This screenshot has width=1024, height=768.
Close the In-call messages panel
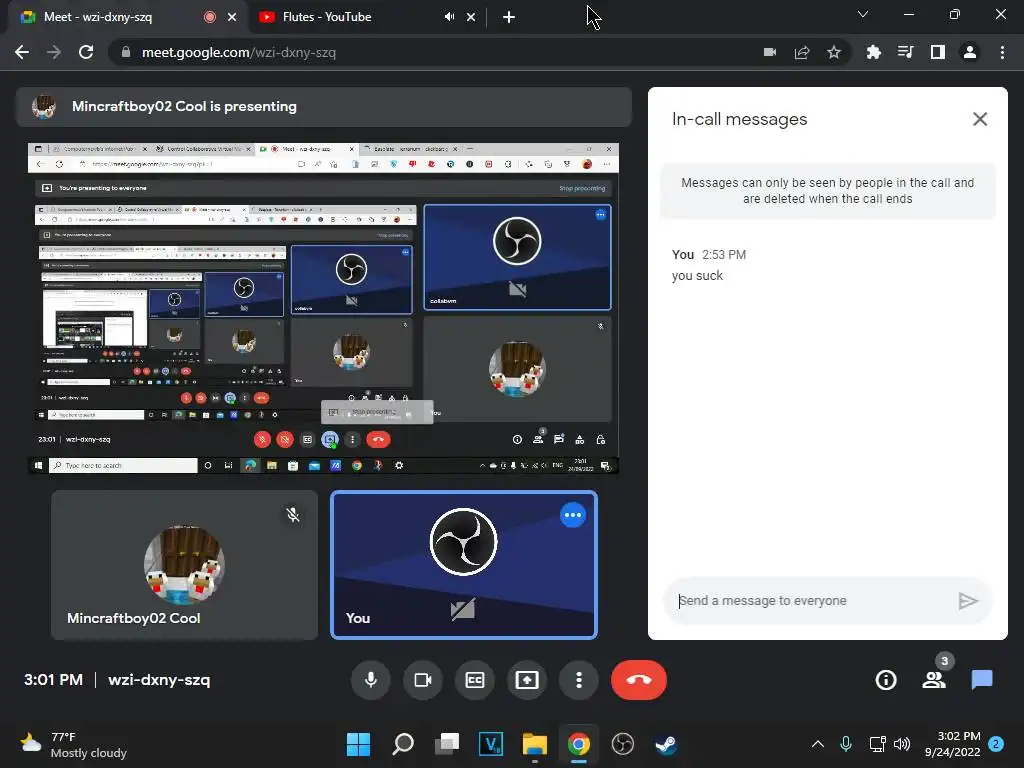[980, 119]
